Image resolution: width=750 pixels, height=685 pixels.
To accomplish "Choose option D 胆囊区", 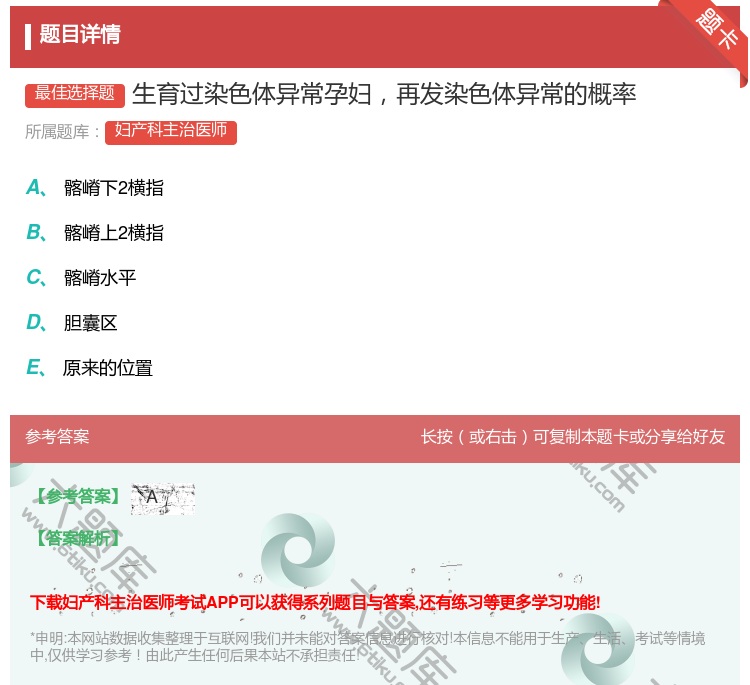I will [x=71, y=323].
